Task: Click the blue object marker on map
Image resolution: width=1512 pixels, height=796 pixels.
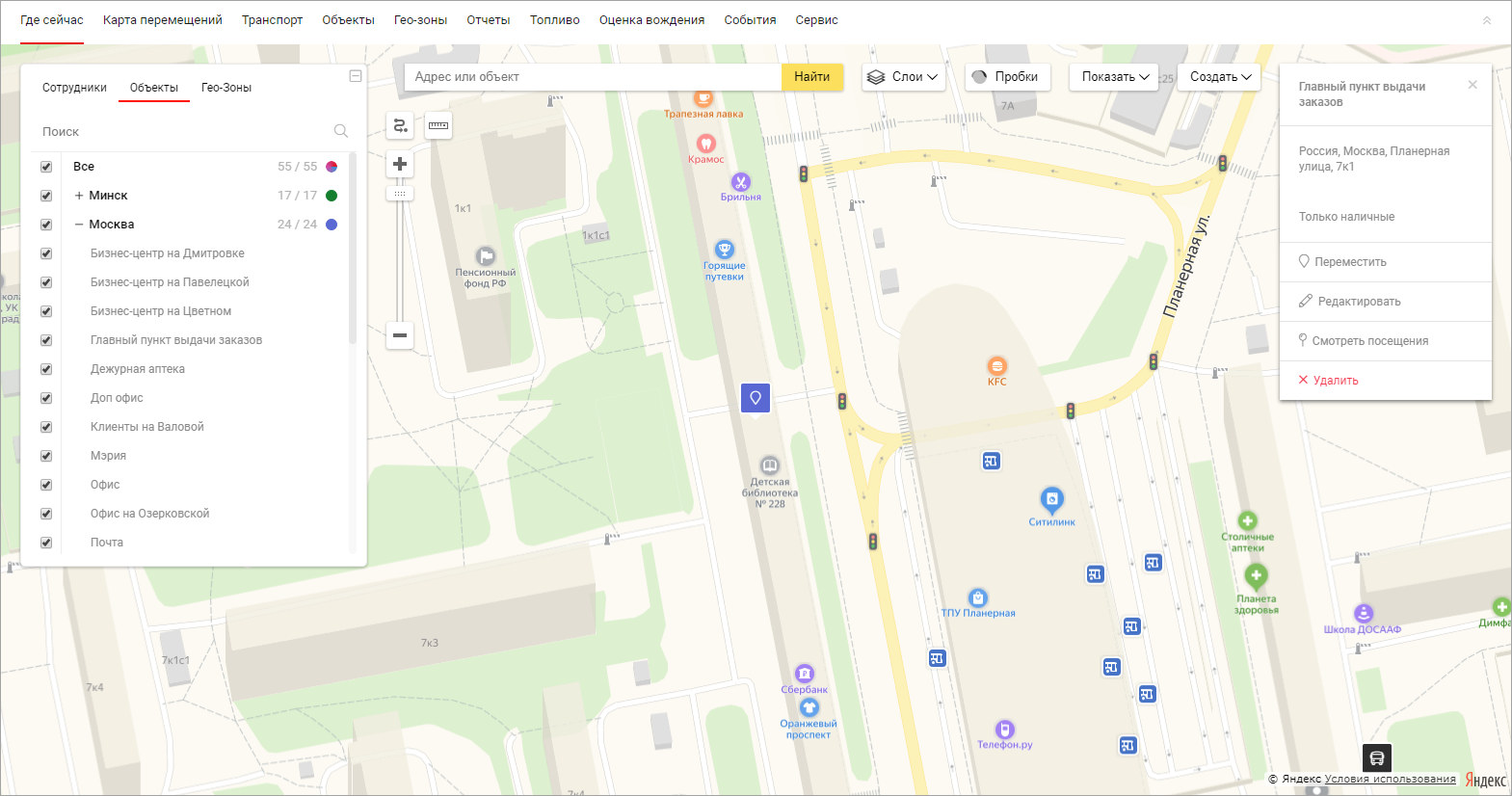Action: tap(756, 397)
